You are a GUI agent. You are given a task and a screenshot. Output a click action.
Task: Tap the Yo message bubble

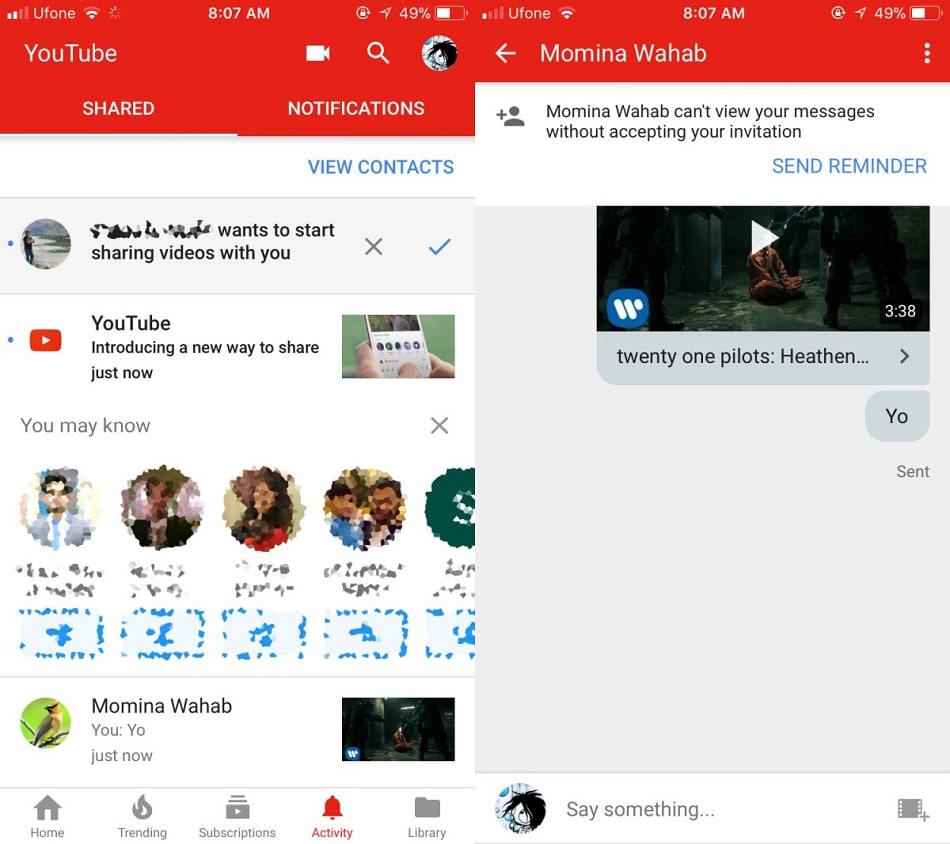click(897, 416)
